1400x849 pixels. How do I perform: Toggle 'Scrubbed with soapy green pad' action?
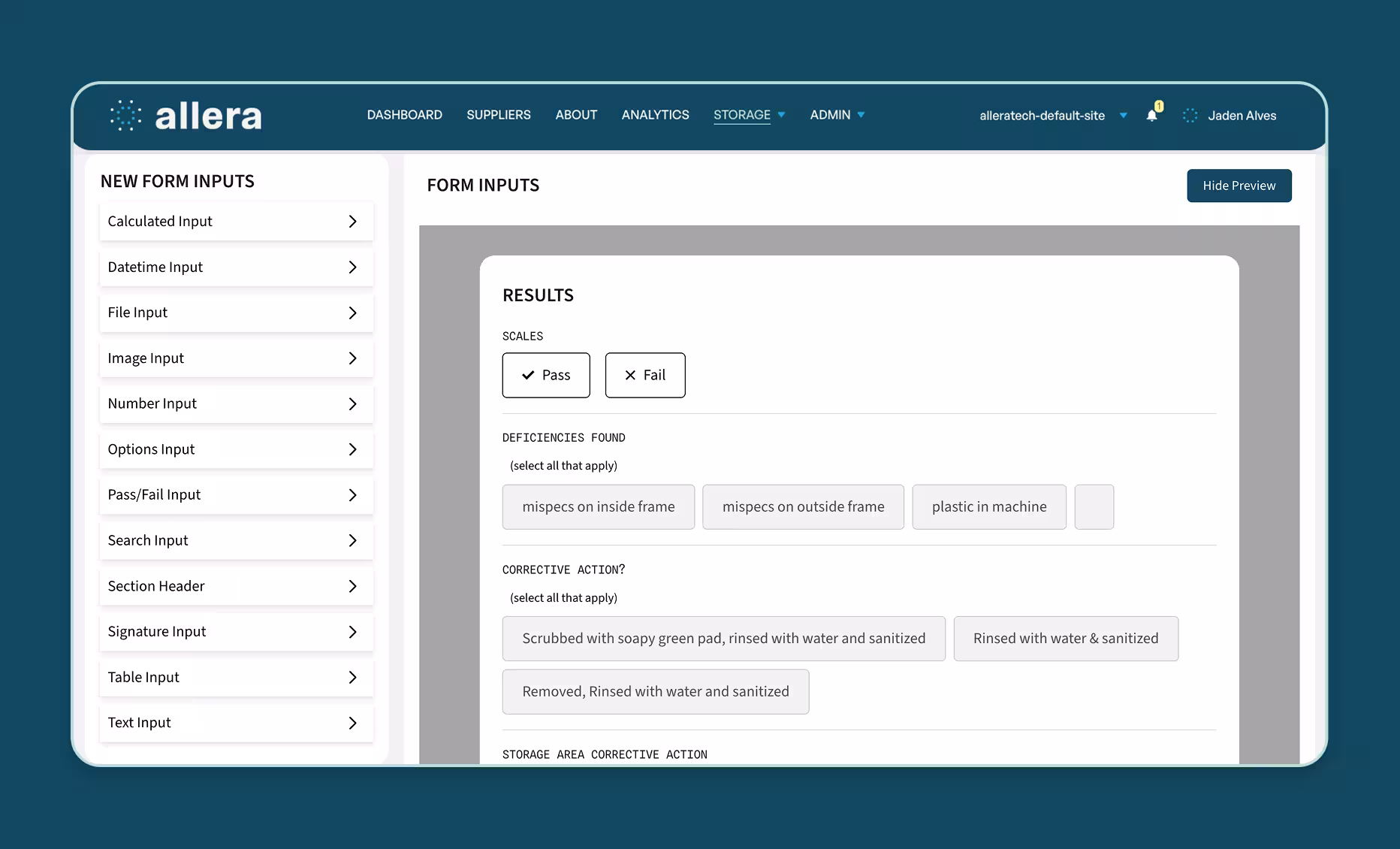[724, 639]
